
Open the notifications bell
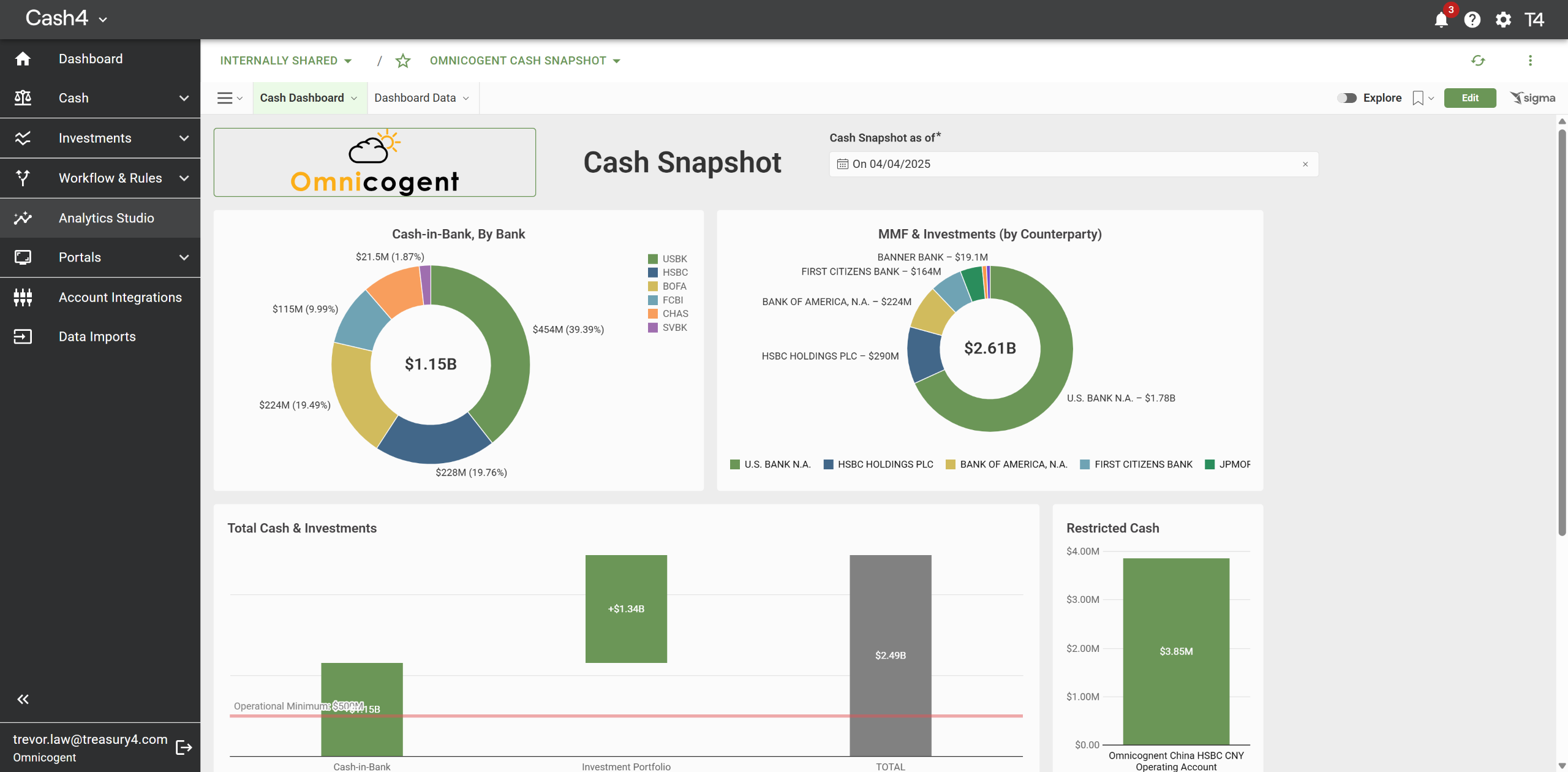[1441, 20]
